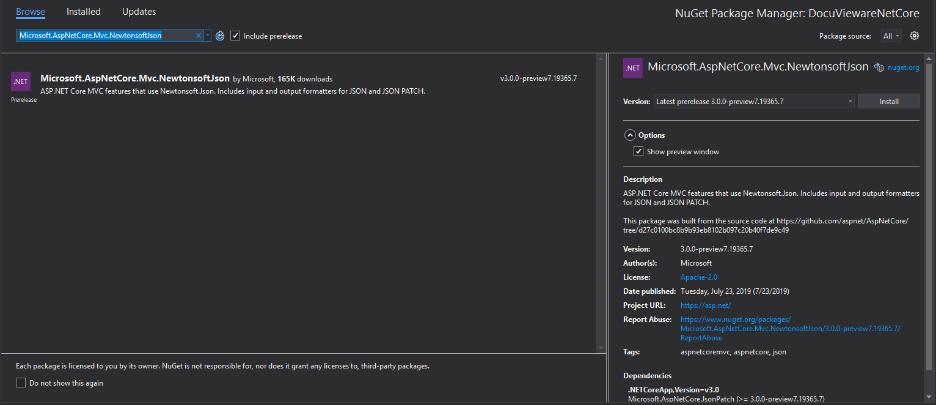Click the Install button
Screen dimensions: 936x405
click(889, 102)
